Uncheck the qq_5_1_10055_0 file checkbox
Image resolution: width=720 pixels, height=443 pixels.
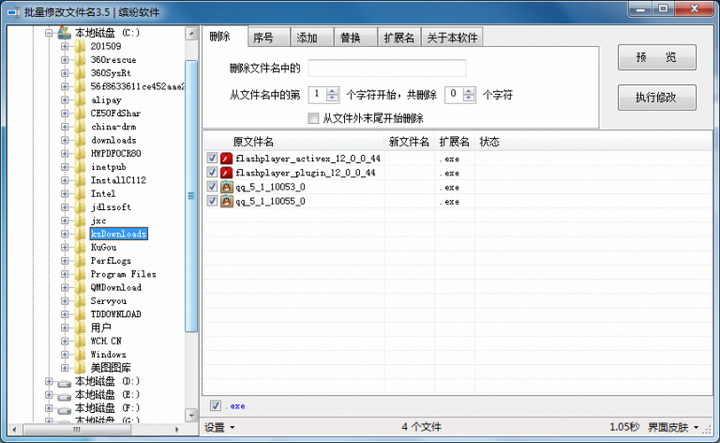pyautogui.click(x=212, y=201)
